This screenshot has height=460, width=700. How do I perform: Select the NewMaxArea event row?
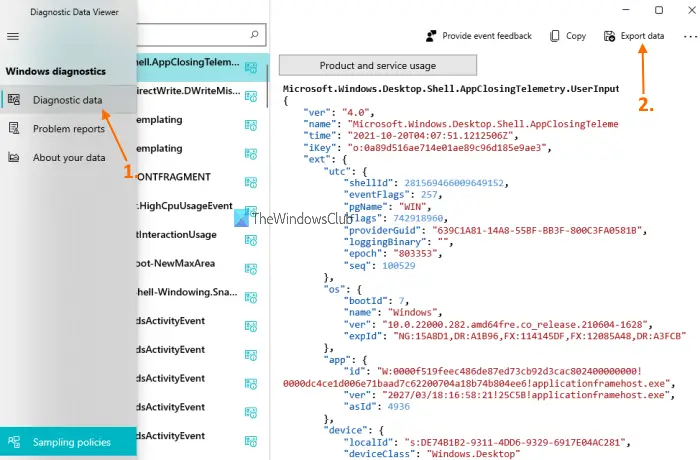(x=201, y=268)
